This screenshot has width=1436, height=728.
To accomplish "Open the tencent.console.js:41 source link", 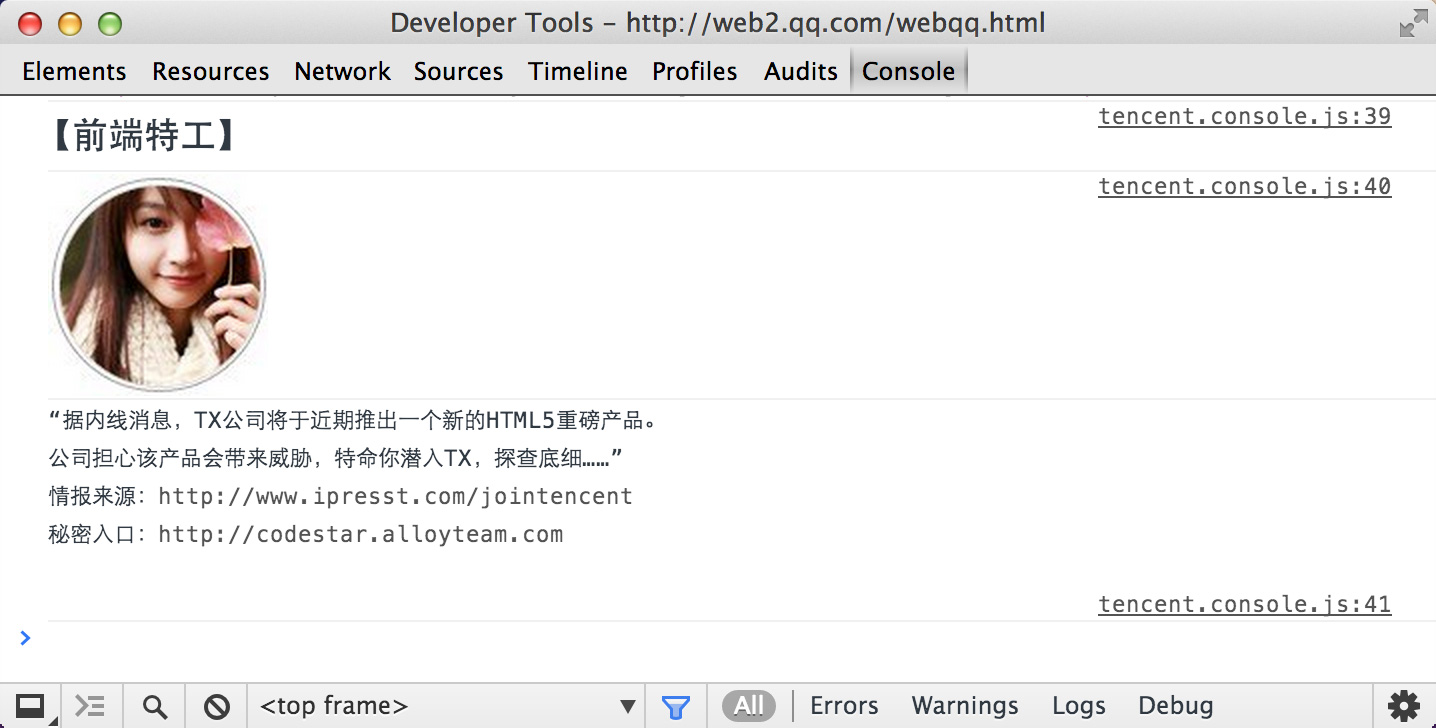I will [1244, 604].
